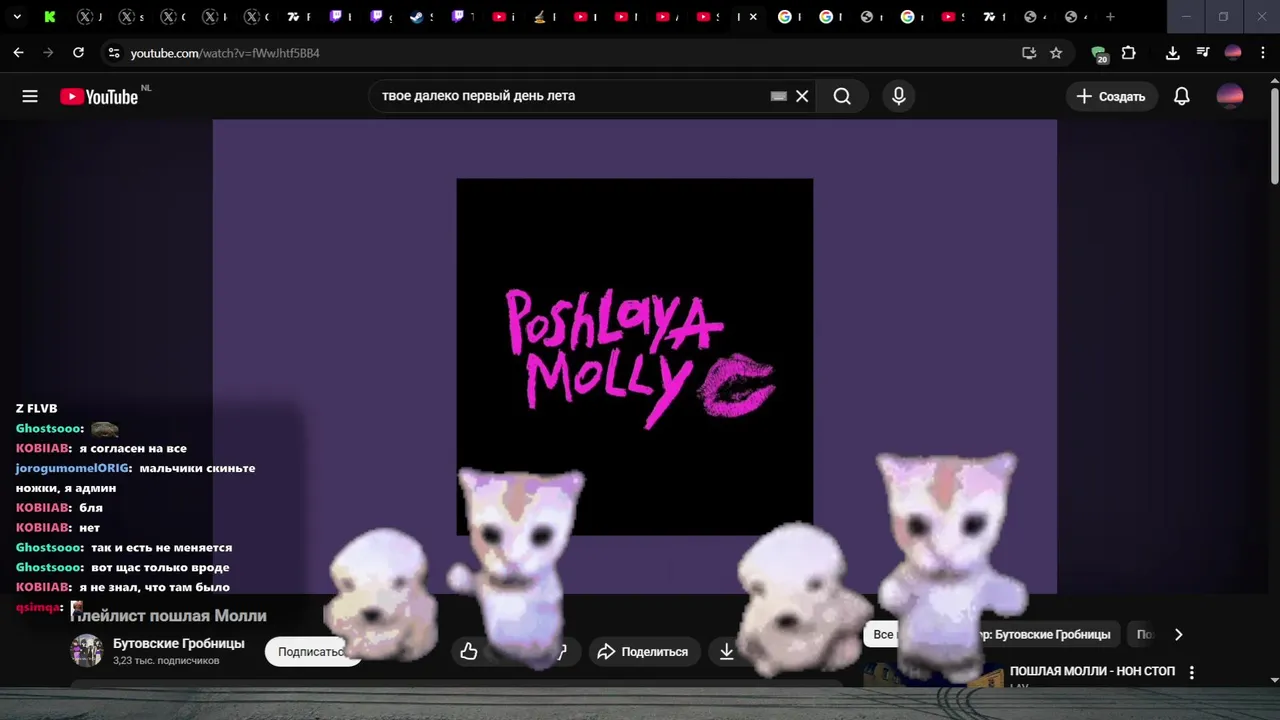Switch to the Steam tab
Screen dimensions: 1280x720
(417, 17)
